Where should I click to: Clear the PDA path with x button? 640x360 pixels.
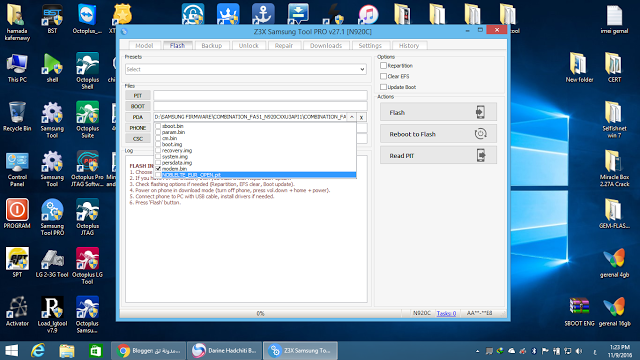point(362,117)
